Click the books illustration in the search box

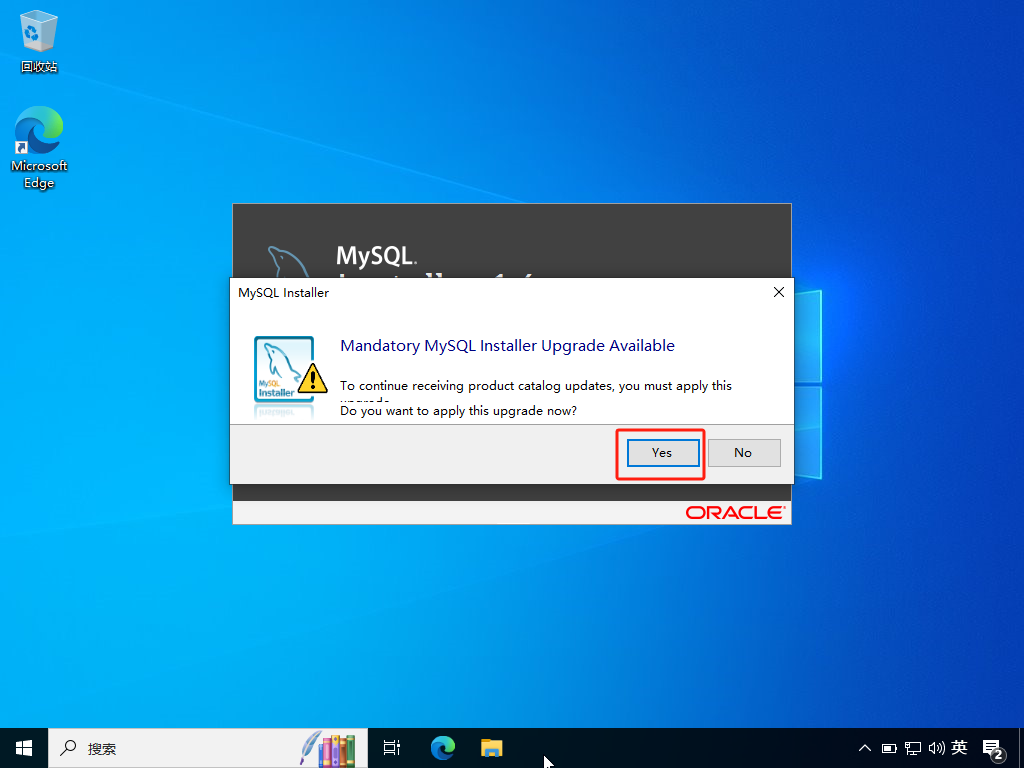328,748
